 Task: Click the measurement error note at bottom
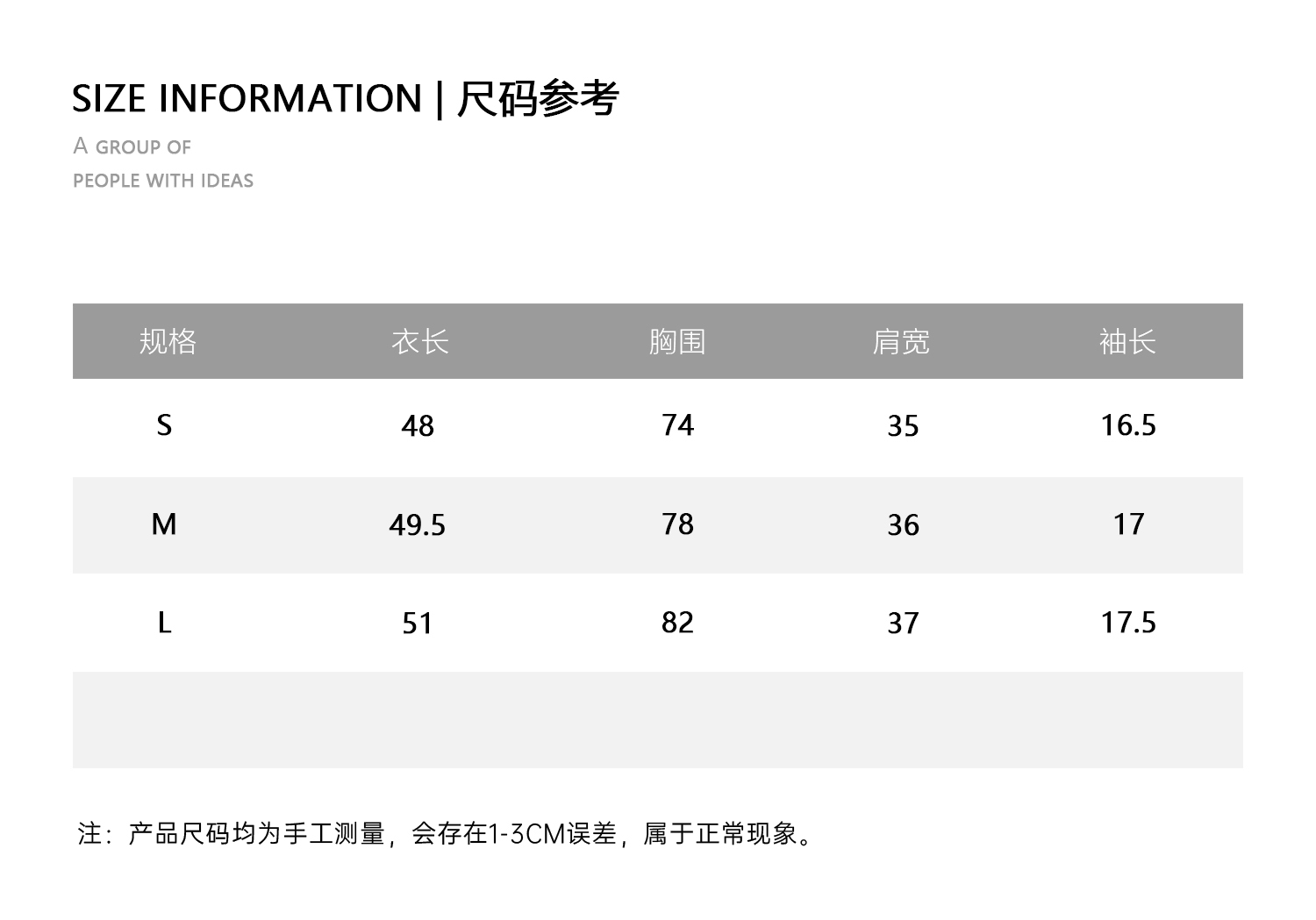point(447,833)
